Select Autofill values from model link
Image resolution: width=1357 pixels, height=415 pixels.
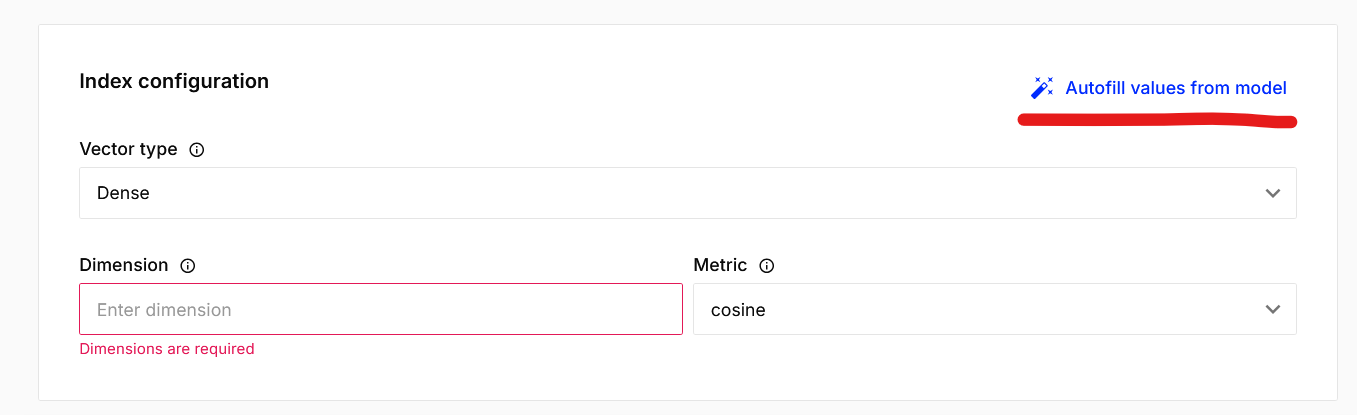[1159, 88]
